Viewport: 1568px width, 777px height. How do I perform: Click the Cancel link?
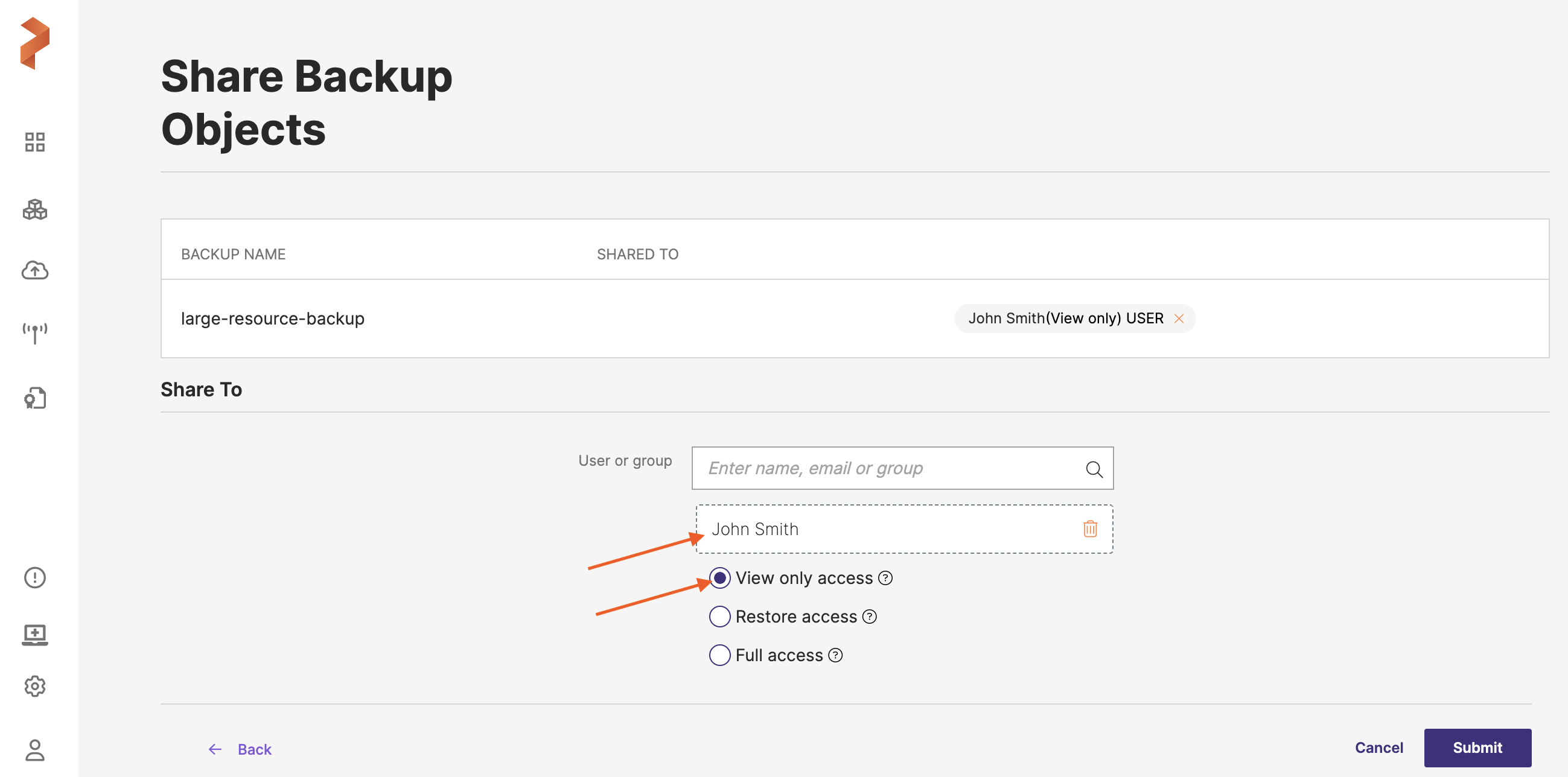[x=1378, y=747]
